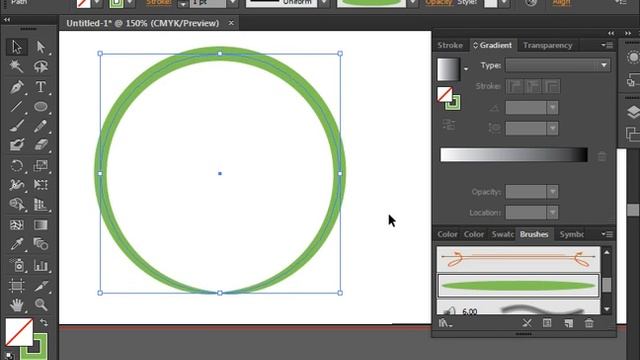This screenshot has height=360, width=640.
Task: Open the gradient Opacity dropdown
Action: pyautogui.click(x=552, y=191)
